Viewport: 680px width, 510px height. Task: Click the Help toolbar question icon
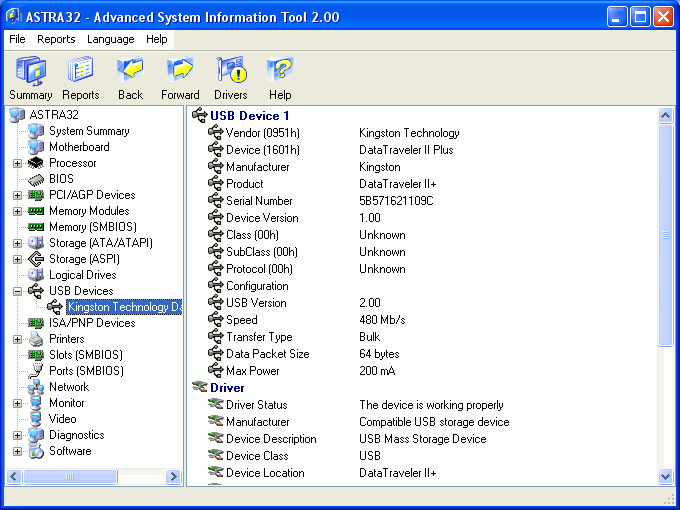click(x=280, y=69)
